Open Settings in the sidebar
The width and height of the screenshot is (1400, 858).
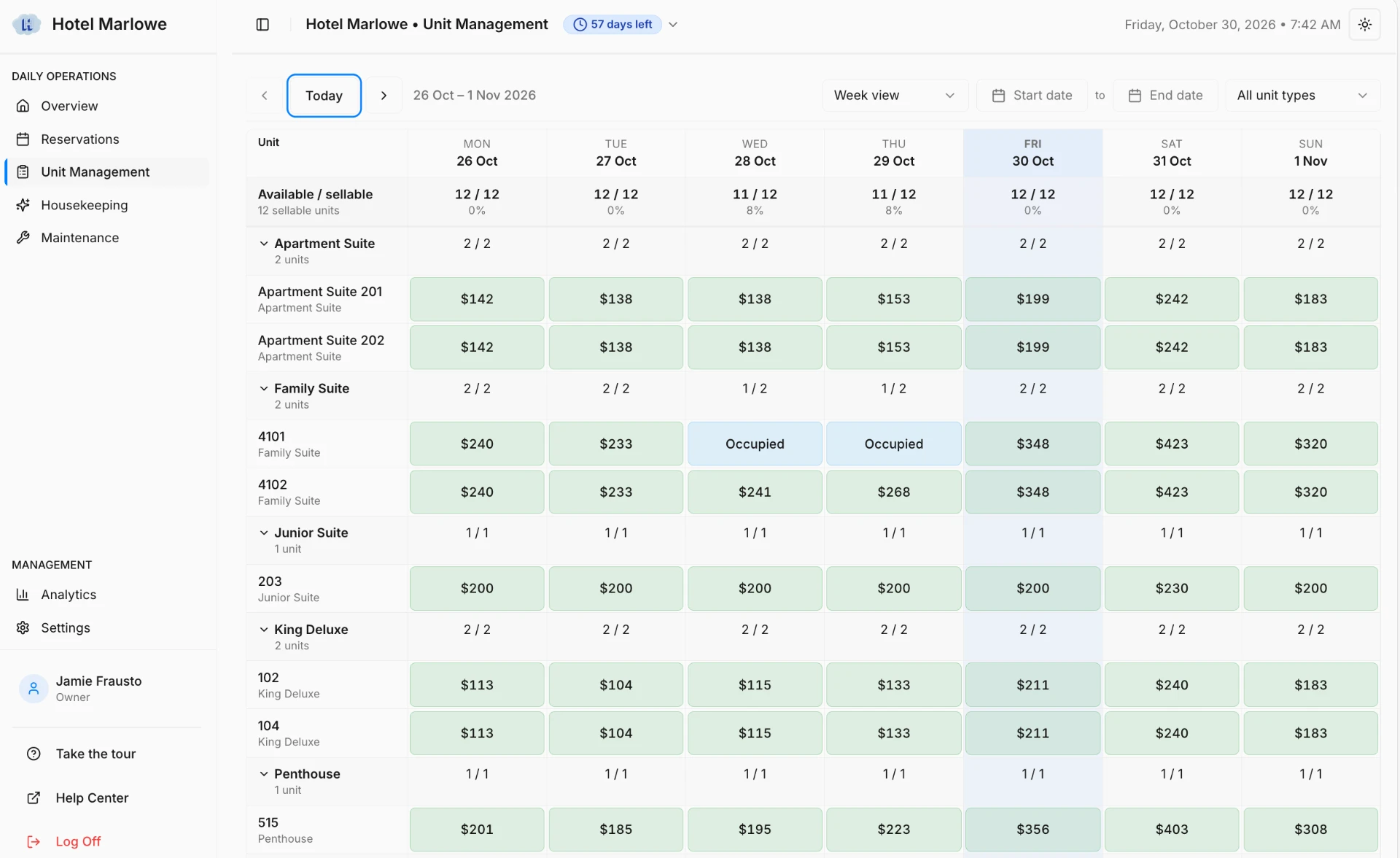click(x=107, y=627)
